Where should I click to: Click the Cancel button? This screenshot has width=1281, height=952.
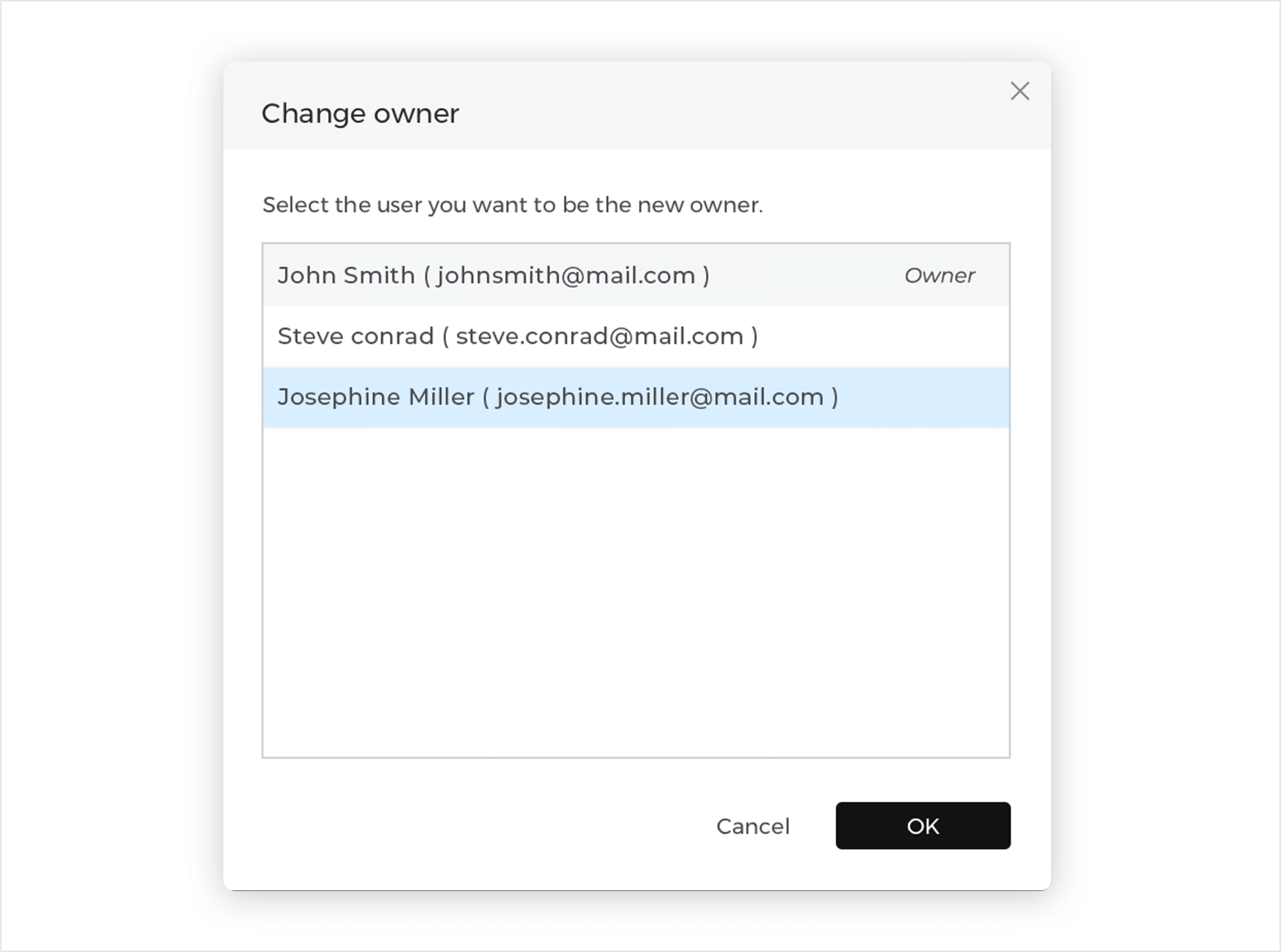[x=753, y=826]
